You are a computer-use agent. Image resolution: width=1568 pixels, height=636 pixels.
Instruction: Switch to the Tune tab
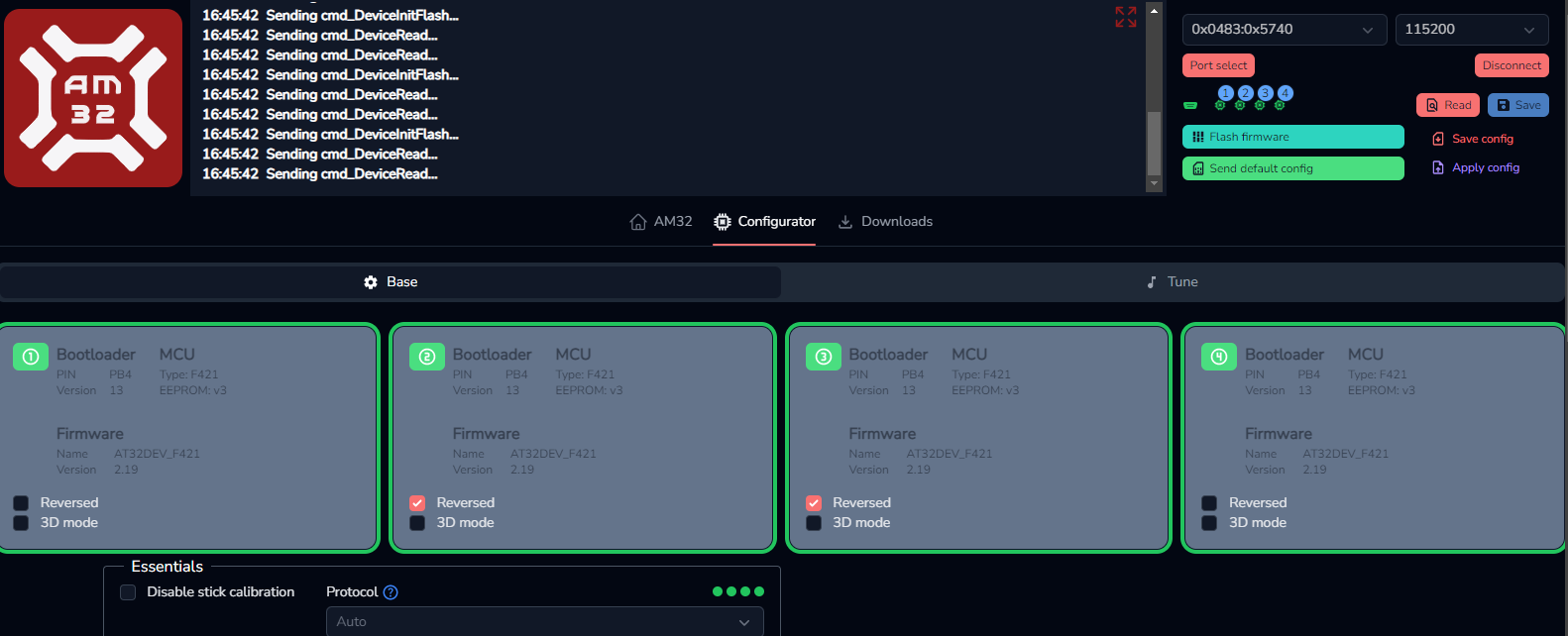click(1173, 282)
